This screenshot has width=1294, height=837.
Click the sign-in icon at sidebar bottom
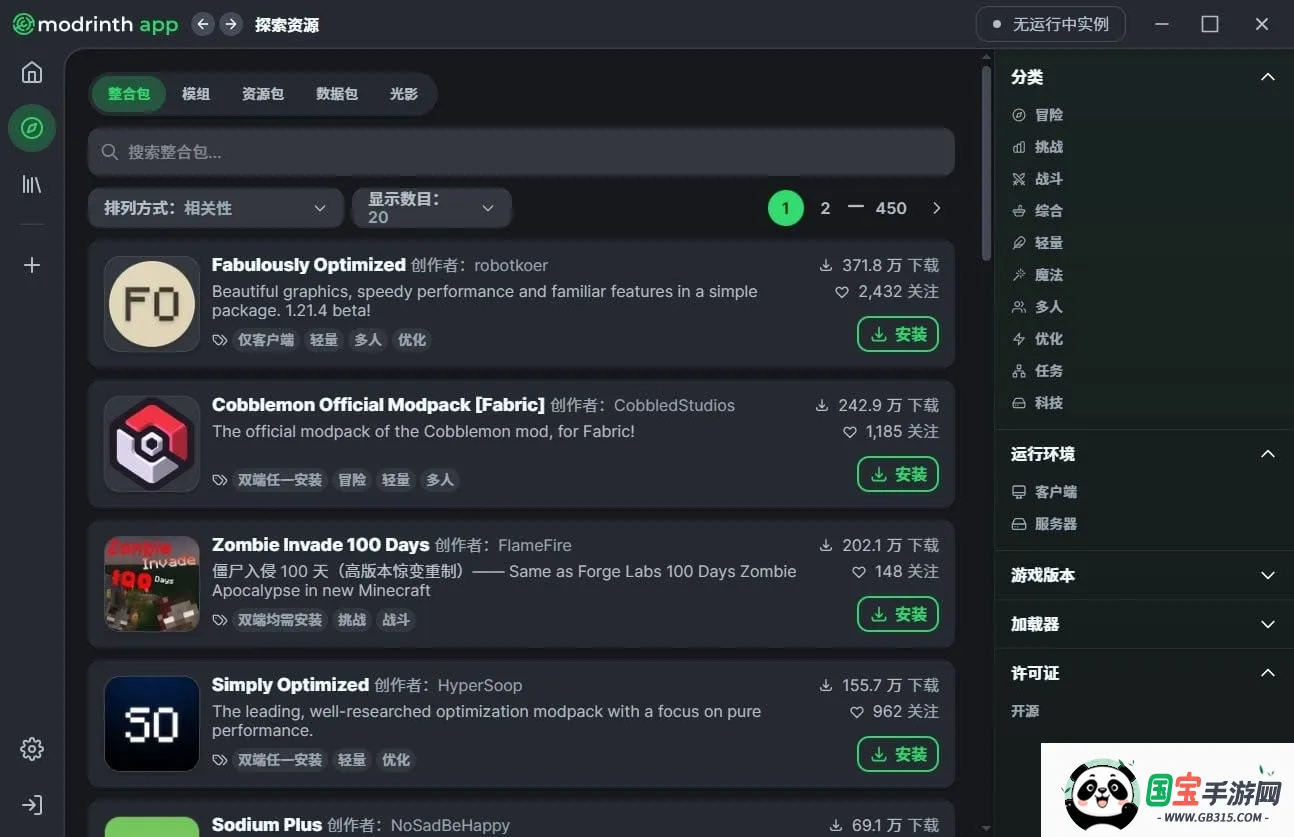[32, 805]
